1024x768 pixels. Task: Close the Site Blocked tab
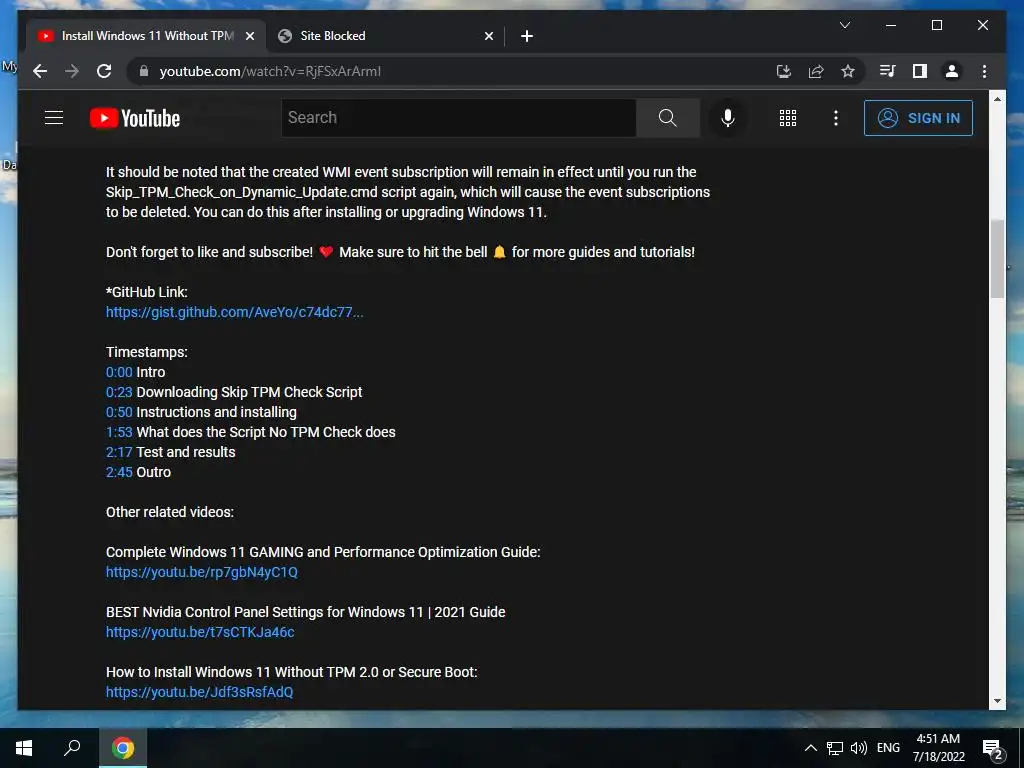coord(488,37)
